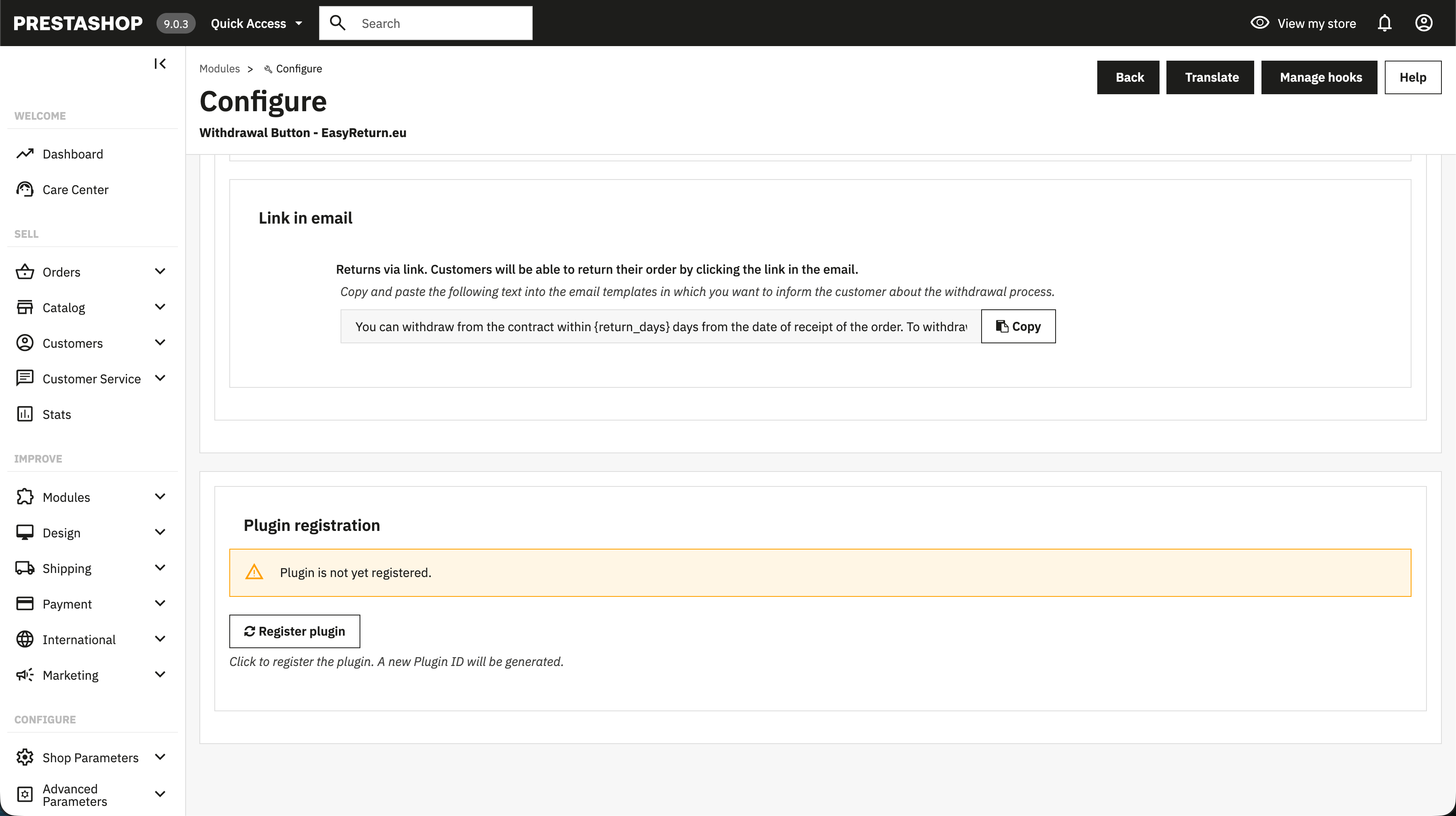Click the wrench icon in breadcrumb
1456x816 pixels.
coord(268,69)
